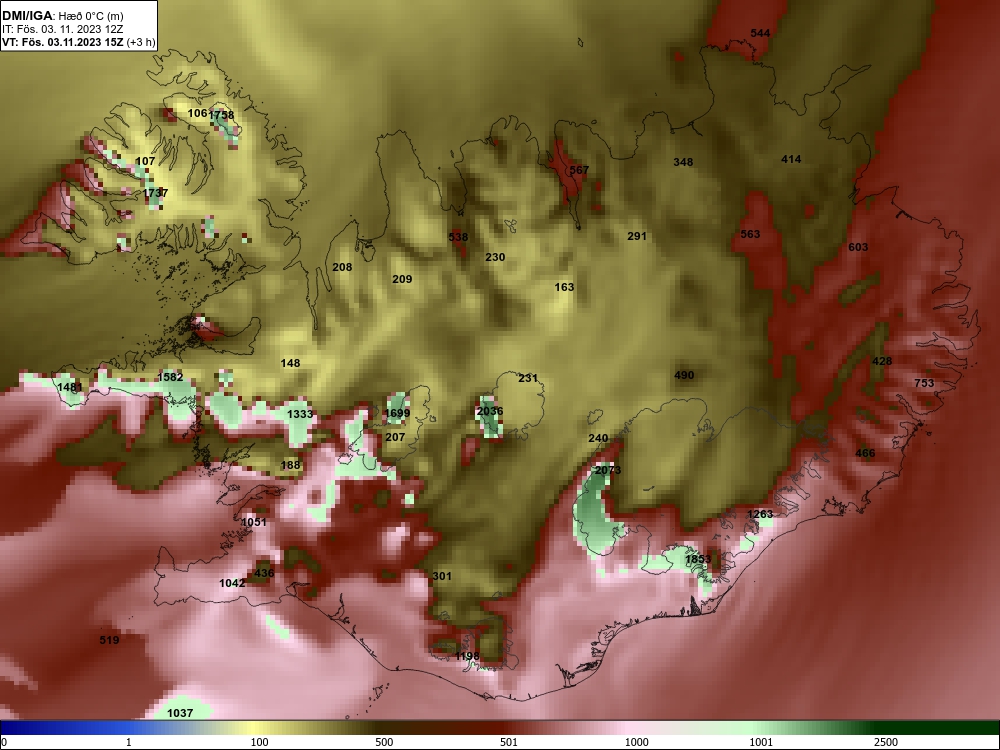
Task: Click the map value 188
Action: pos(290,465)
